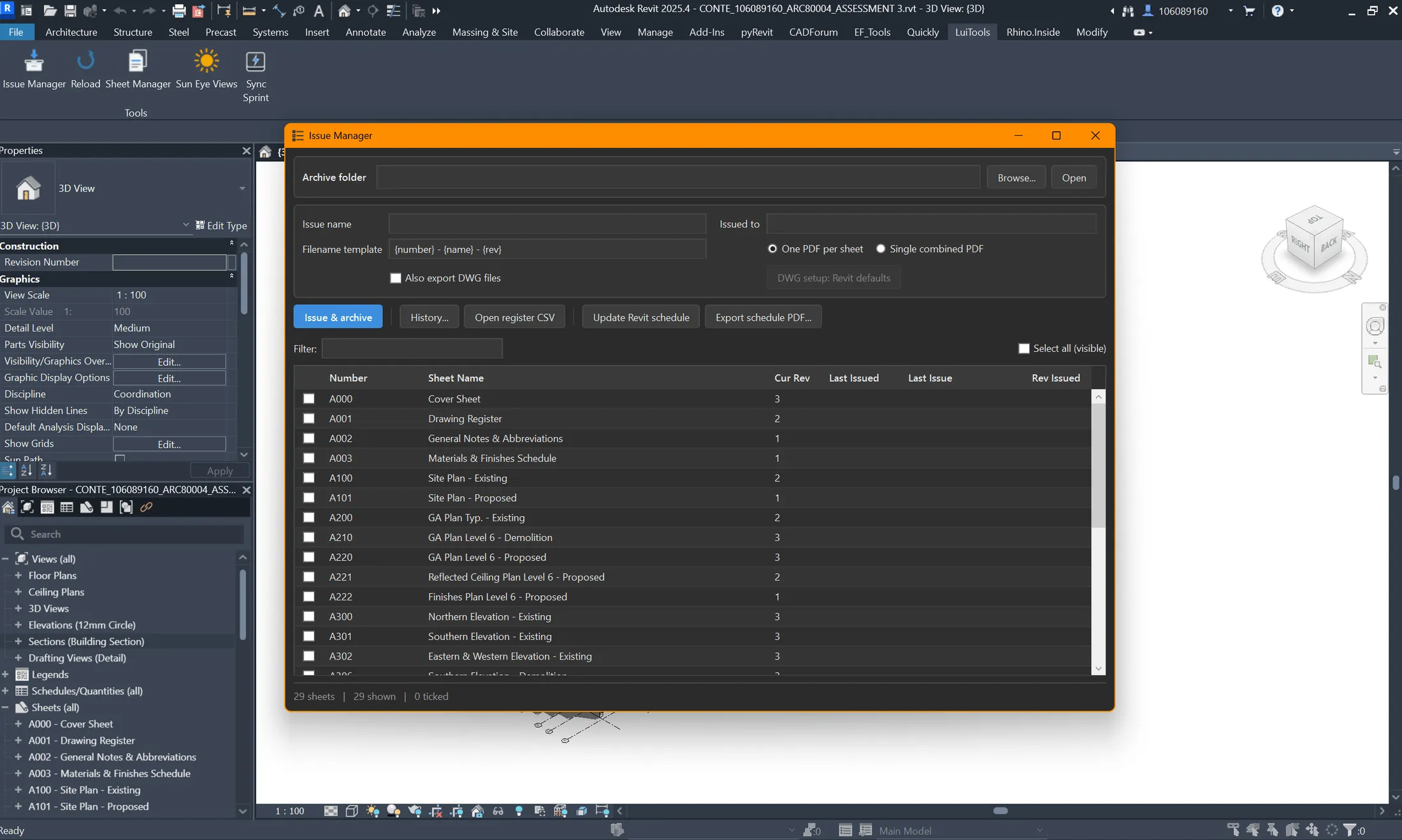Click the Default 3D View house icon

pos(344,11)
